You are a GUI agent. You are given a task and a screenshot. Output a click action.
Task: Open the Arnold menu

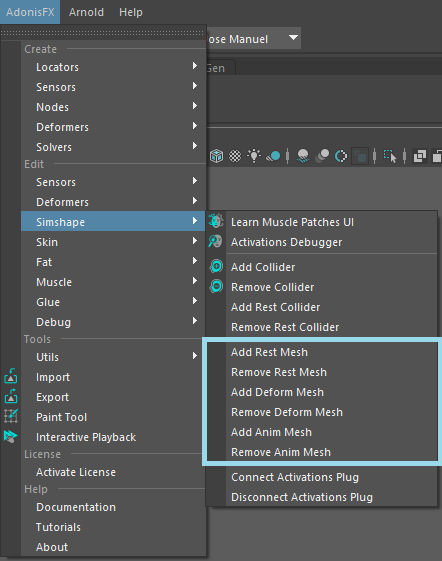pos(86,12)
